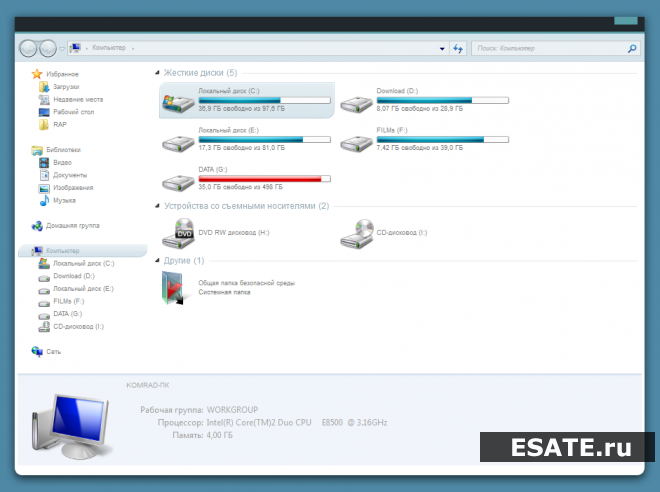The width and height of the screenshot is (660, 492).
Task: Open Недавние места in sidebar
Action: tap(78, 99)
